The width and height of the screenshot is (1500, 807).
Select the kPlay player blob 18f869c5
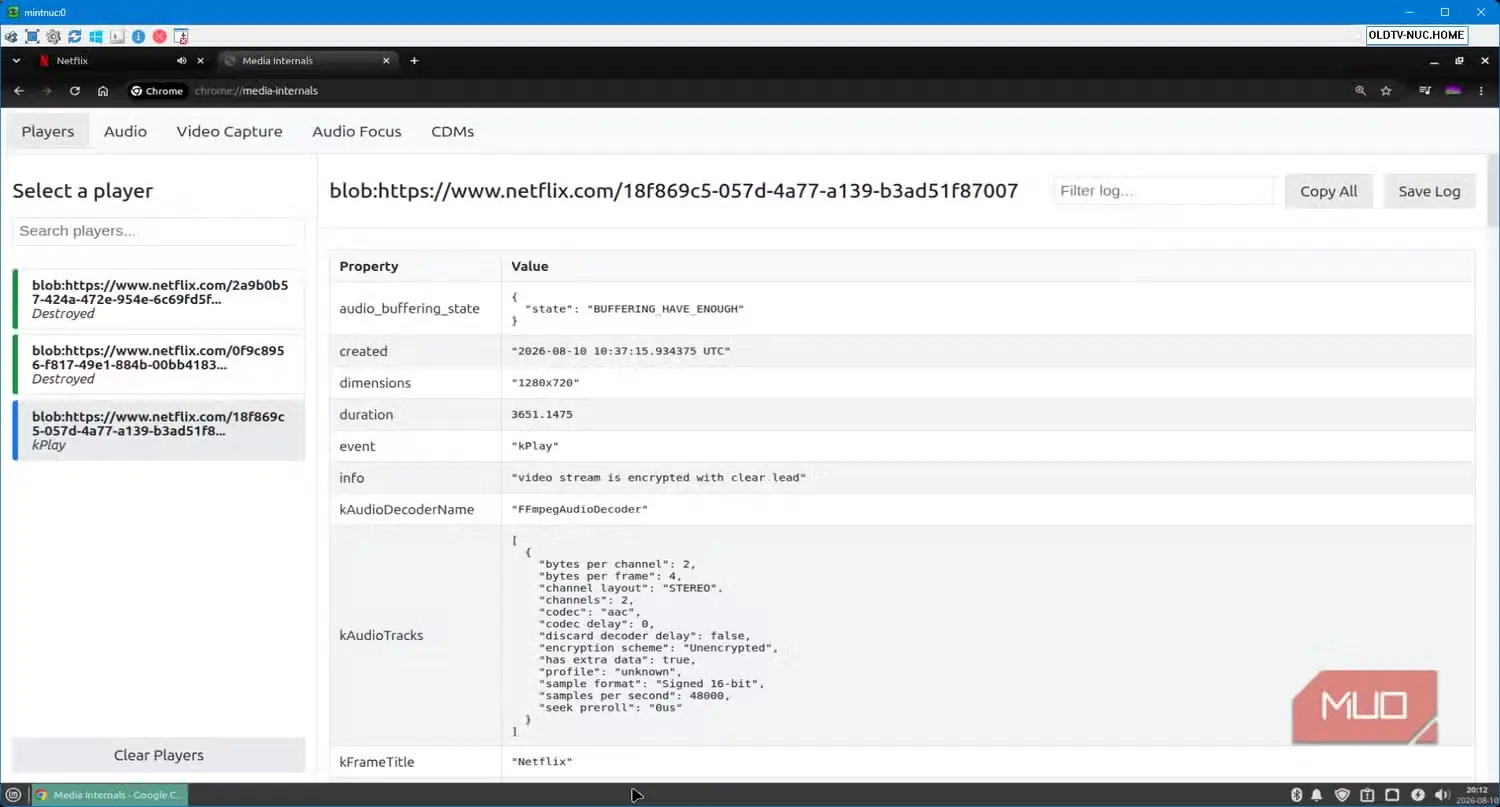click(158, 430)
